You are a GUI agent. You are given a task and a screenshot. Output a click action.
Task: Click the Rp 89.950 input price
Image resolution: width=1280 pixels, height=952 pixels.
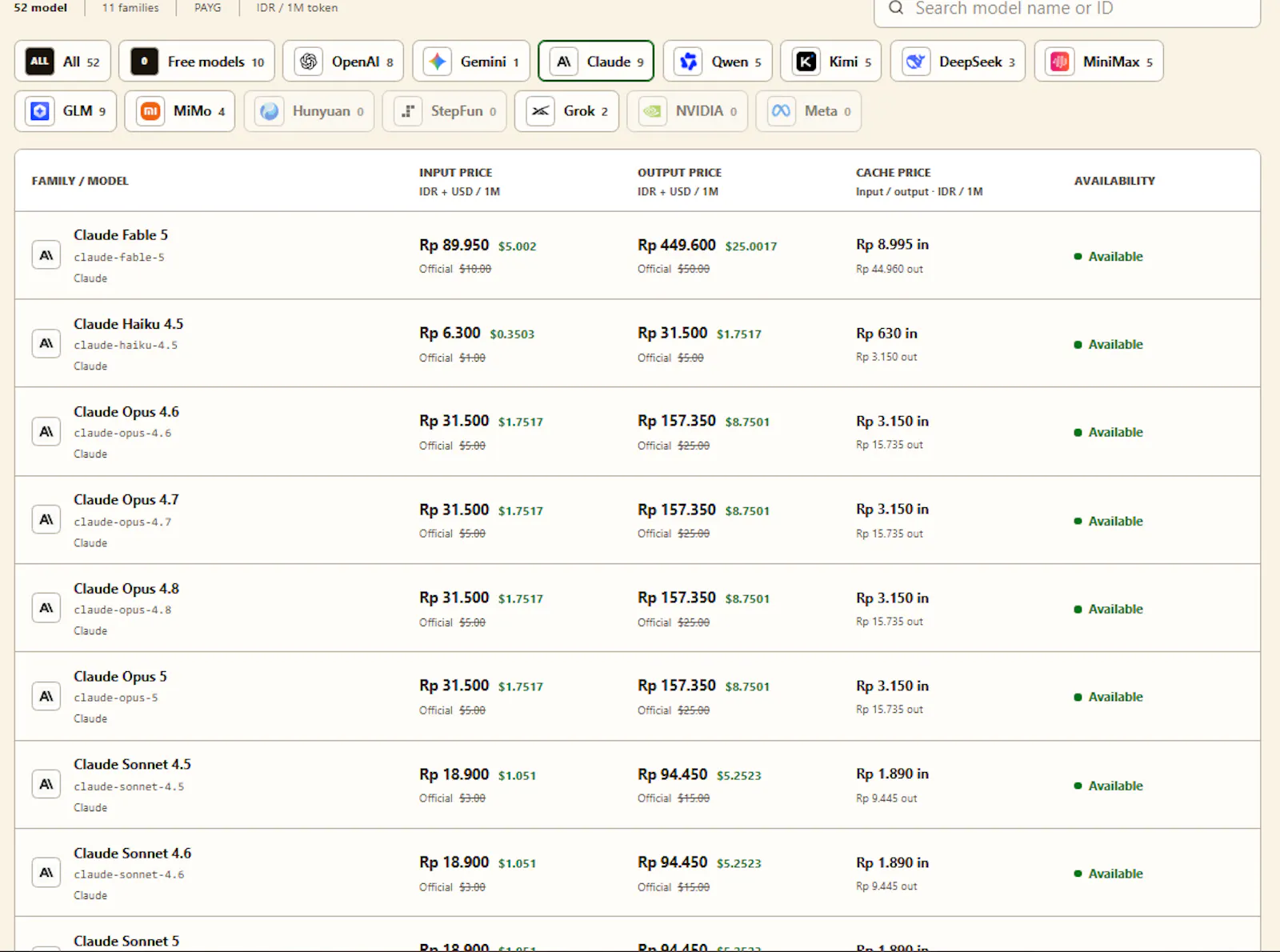coord(454,245)
